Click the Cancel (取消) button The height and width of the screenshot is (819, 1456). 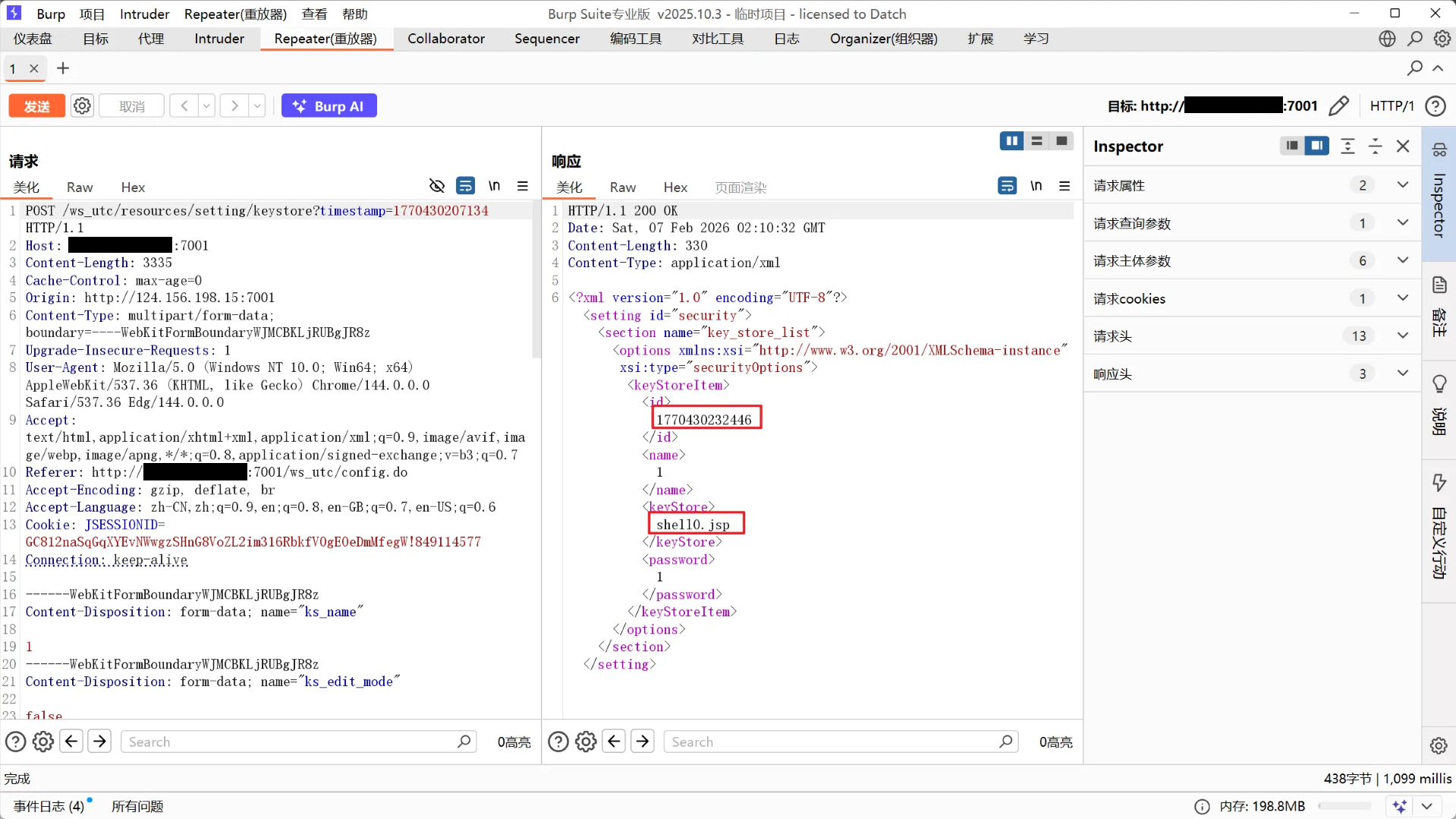click(131, 106)
